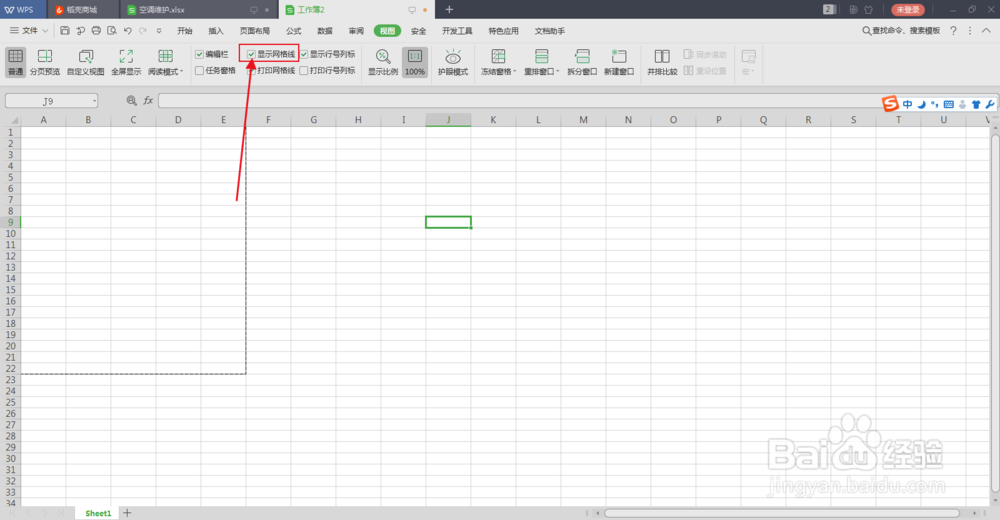Click the horizontal scrollbar at the bottom

click(781, 513)
